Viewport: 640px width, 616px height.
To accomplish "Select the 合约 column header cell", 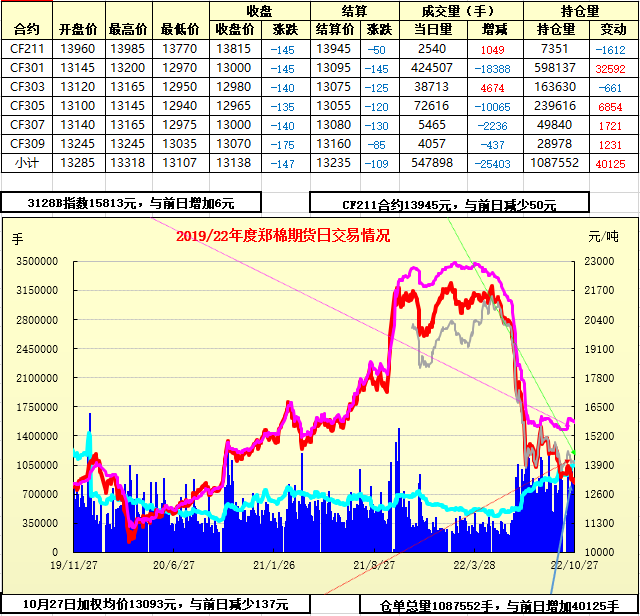I will (28, 29).
